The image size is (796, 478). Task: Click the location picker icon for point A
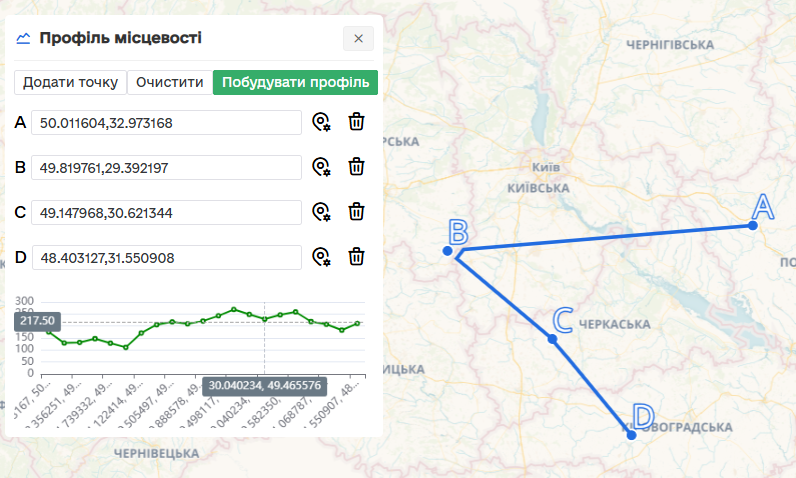tap(321, 122)
